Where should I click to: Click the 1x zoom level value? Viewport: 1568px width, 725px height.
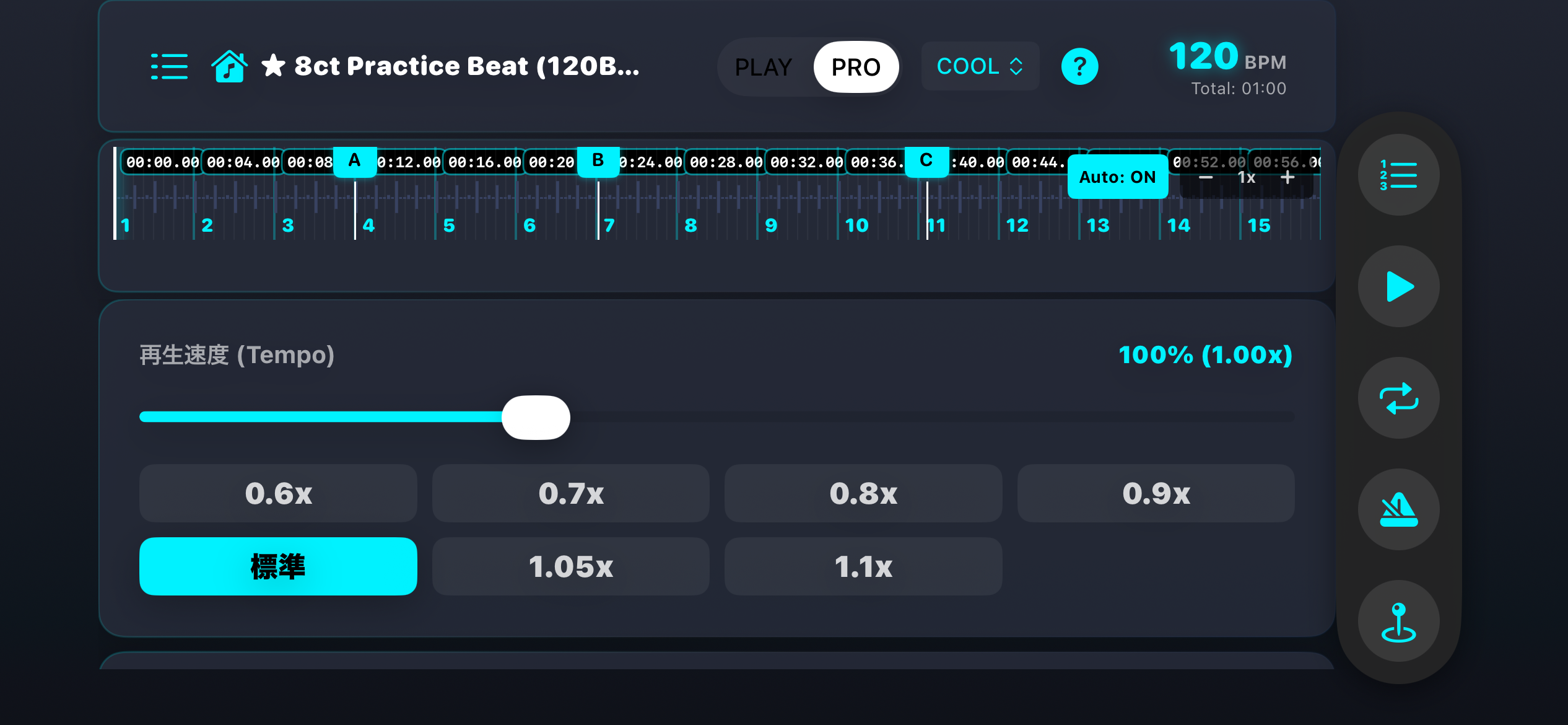1246,178
